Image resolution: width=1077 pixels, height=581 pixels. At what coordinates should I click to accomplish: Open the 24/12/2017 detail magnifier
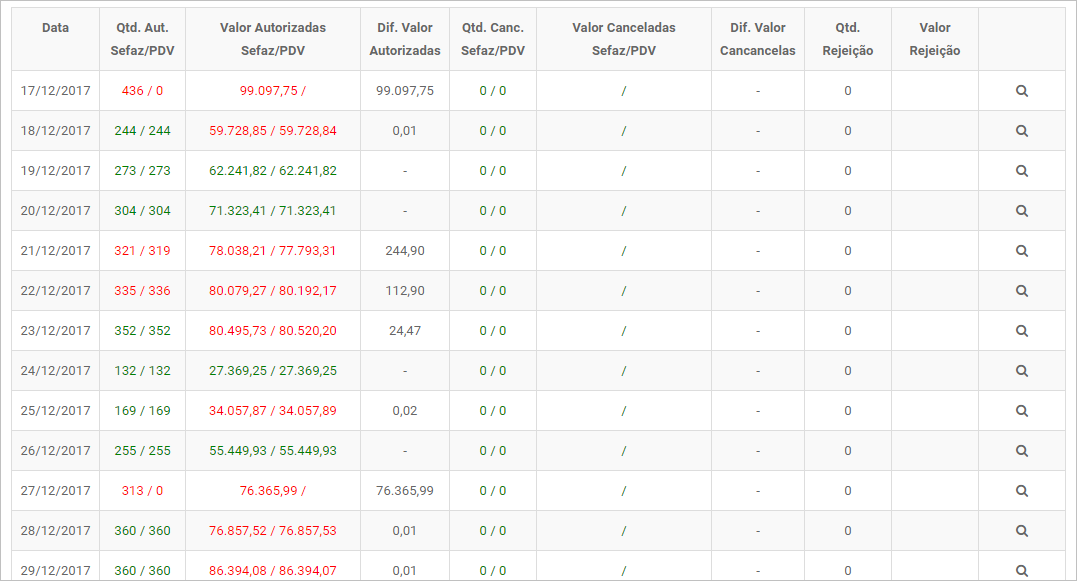click(1021, 370)
